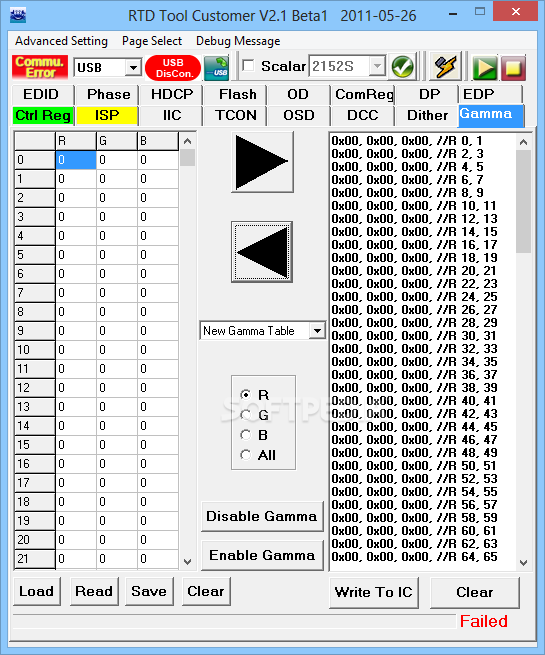Click the hex output scrollbar thumb
The height and width of the screenshot is (655, 545).
point(523,201)
